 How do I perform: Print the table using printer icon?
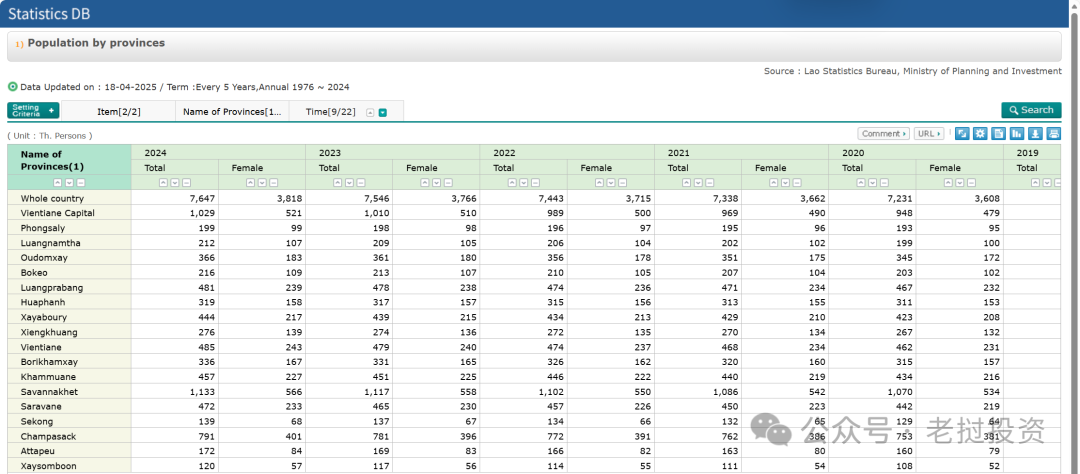1053,134
